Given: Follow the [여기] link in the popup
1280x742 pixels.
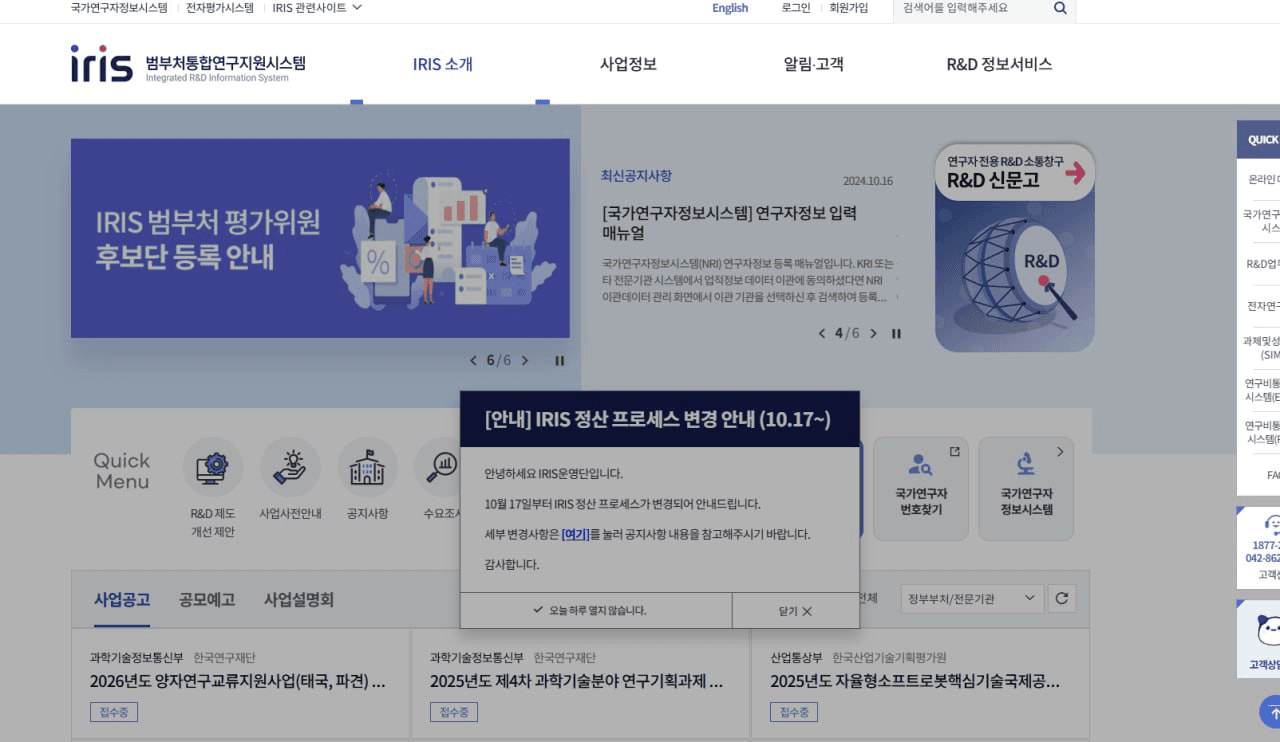Looking at the screenshot, I should [575, 534].
